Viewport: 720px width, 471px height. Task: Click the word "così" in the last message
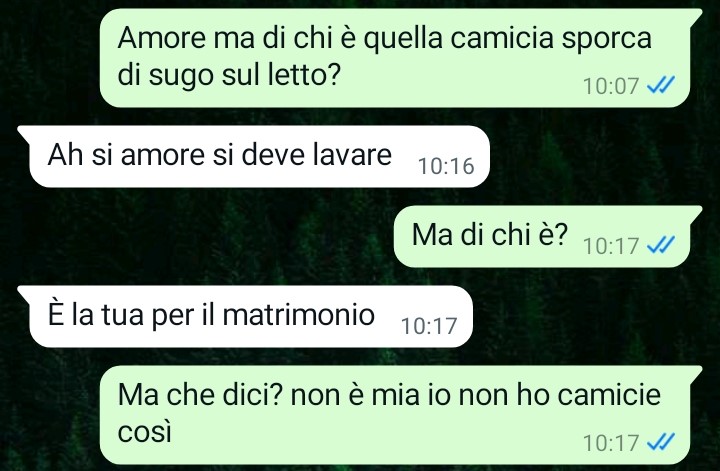tap(144, 432)
